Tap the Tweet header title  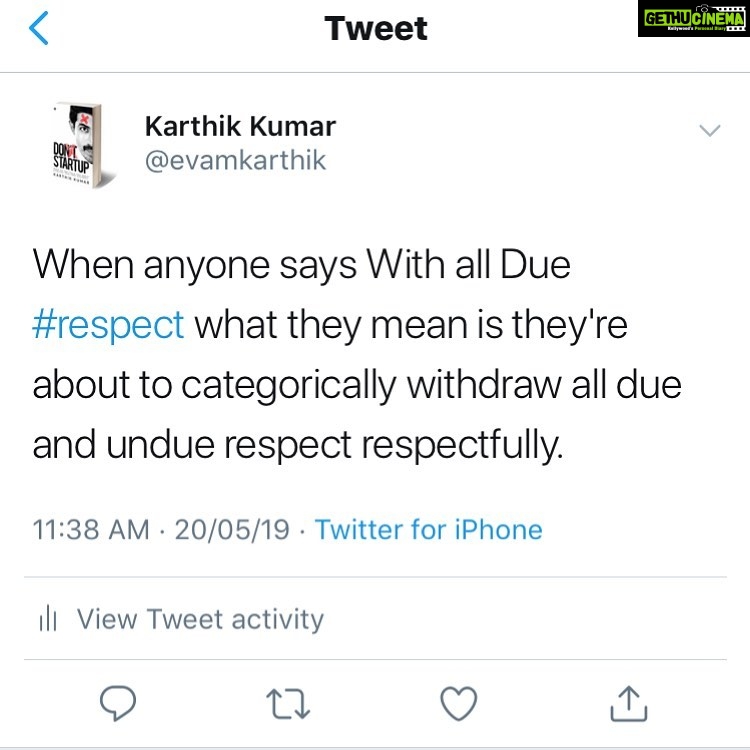(x=375, y=28)
